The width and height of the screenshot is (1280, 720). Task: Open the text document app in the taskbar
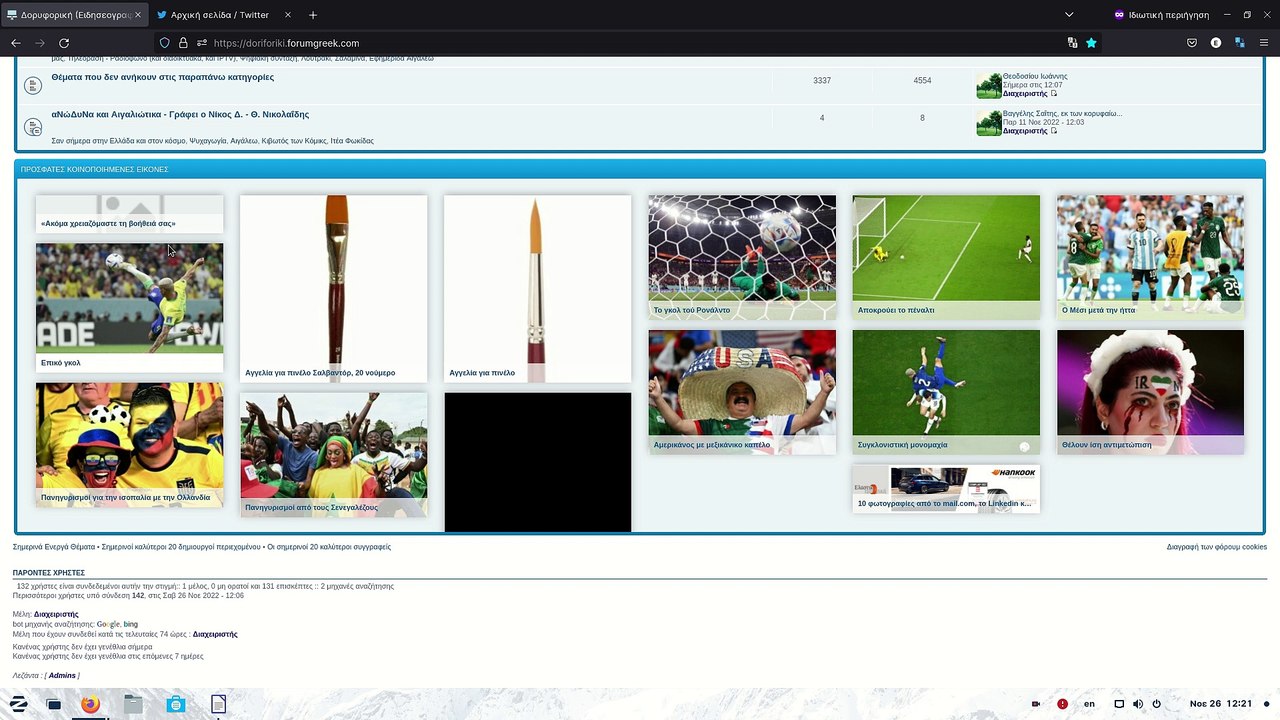click(219, 704)
